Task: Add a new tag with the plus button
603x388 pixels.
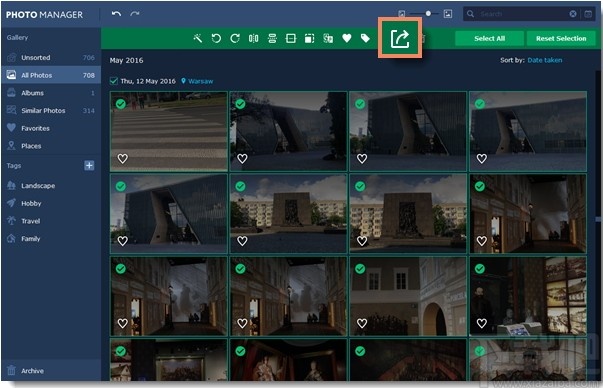Action: coord(89,165)
